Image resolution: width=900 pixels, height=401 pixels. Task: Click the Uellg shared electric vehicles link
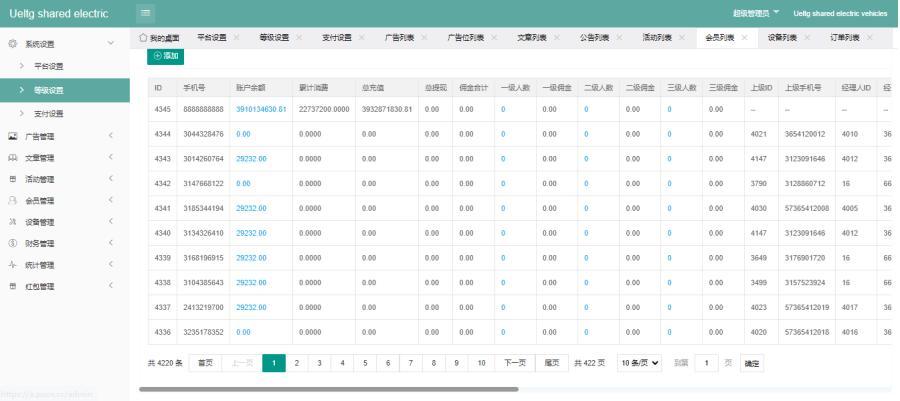(x=840, y=13)
